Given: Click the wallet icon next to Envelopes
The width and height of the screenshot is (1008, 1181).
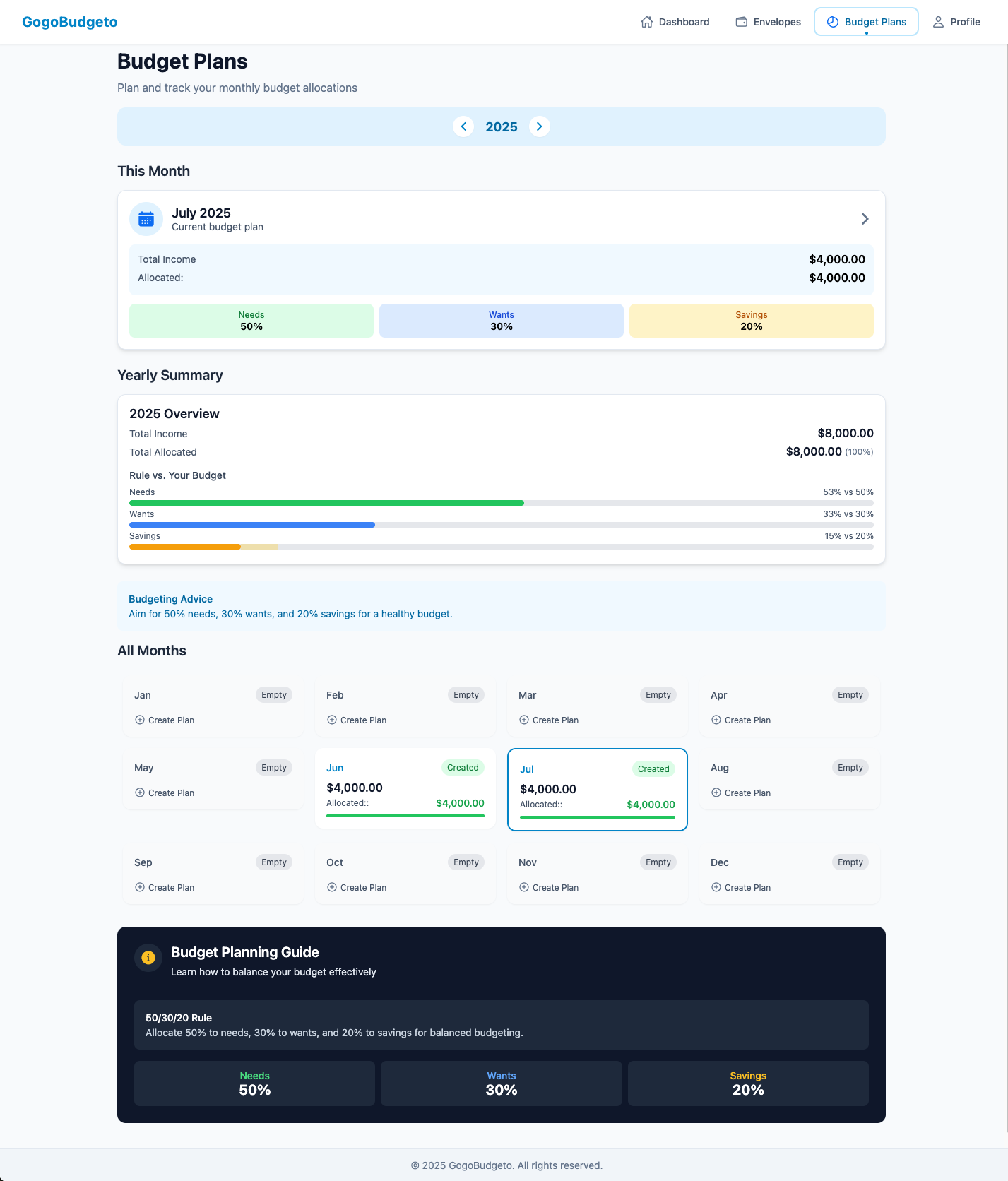Looking at the screenshot, I should click(741, 22).
